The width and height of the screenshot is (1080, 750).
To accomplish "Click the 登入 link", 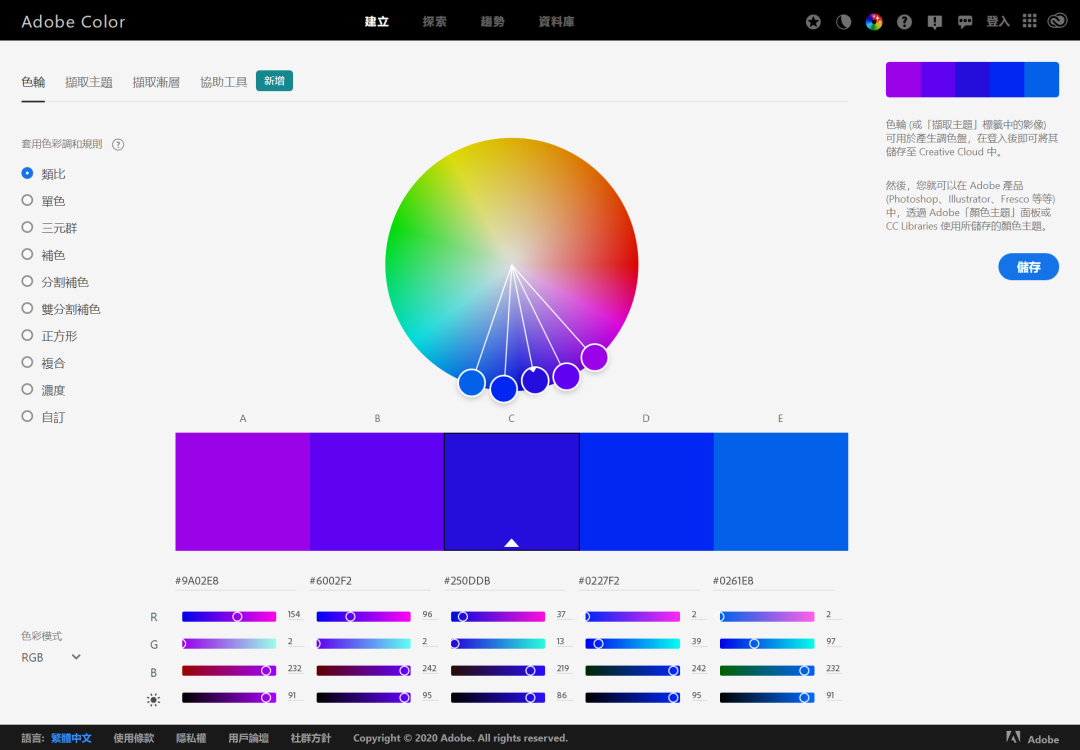I will (997, 21).
